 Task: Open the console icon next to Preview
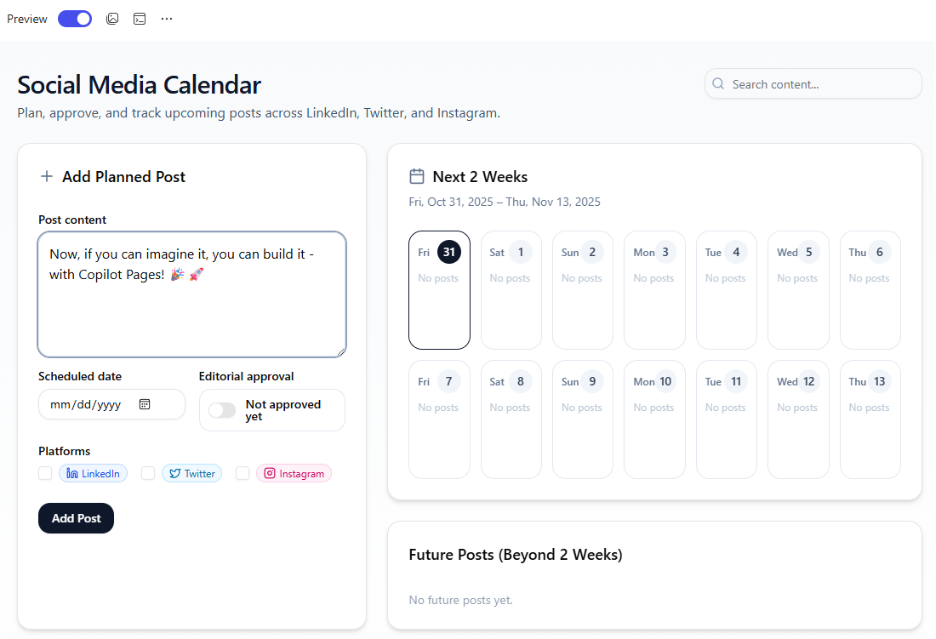point(139,18)
